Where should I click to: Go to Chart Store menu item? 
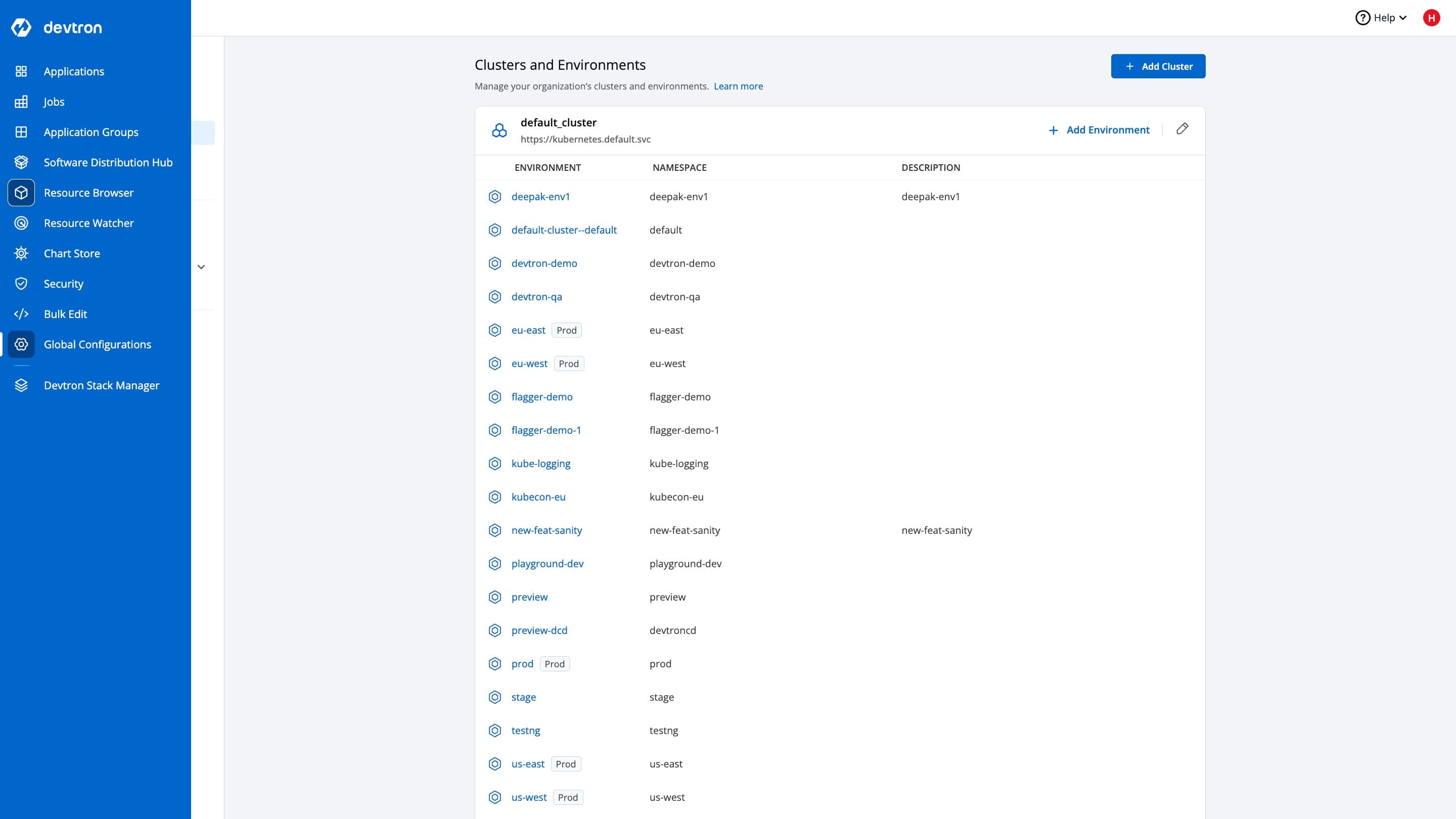point(72,253)
